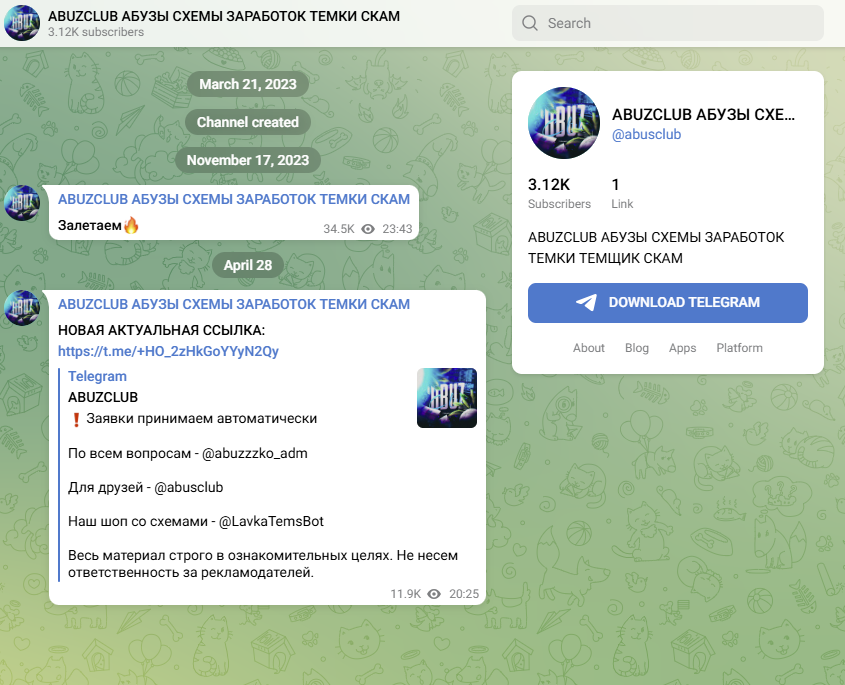
Task: Open the Apps footer link
Action: click(x=682, y=348)
